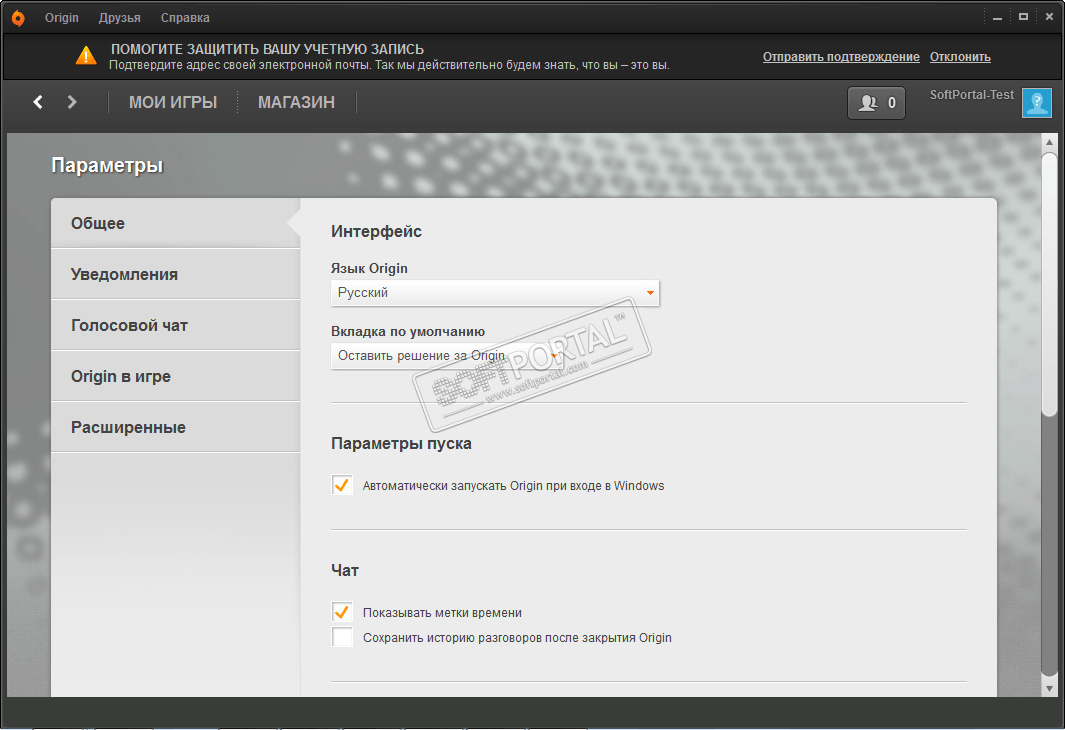The height and width of the screenshot is (730, 1065).
Task: Click Отправить подтверждение link
Action: click(841, 57)
